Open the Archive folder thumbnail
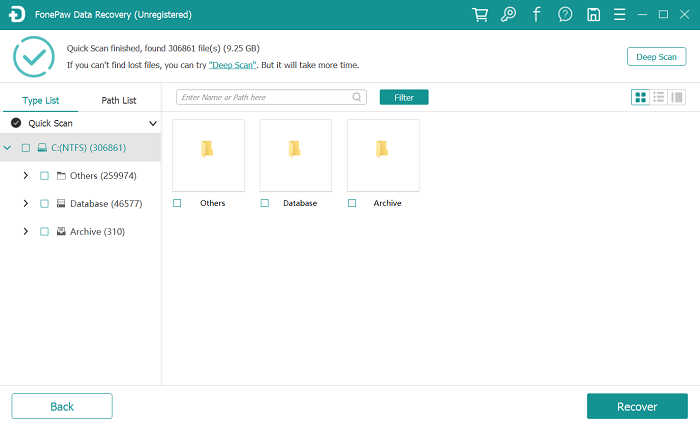 [383, 155]
